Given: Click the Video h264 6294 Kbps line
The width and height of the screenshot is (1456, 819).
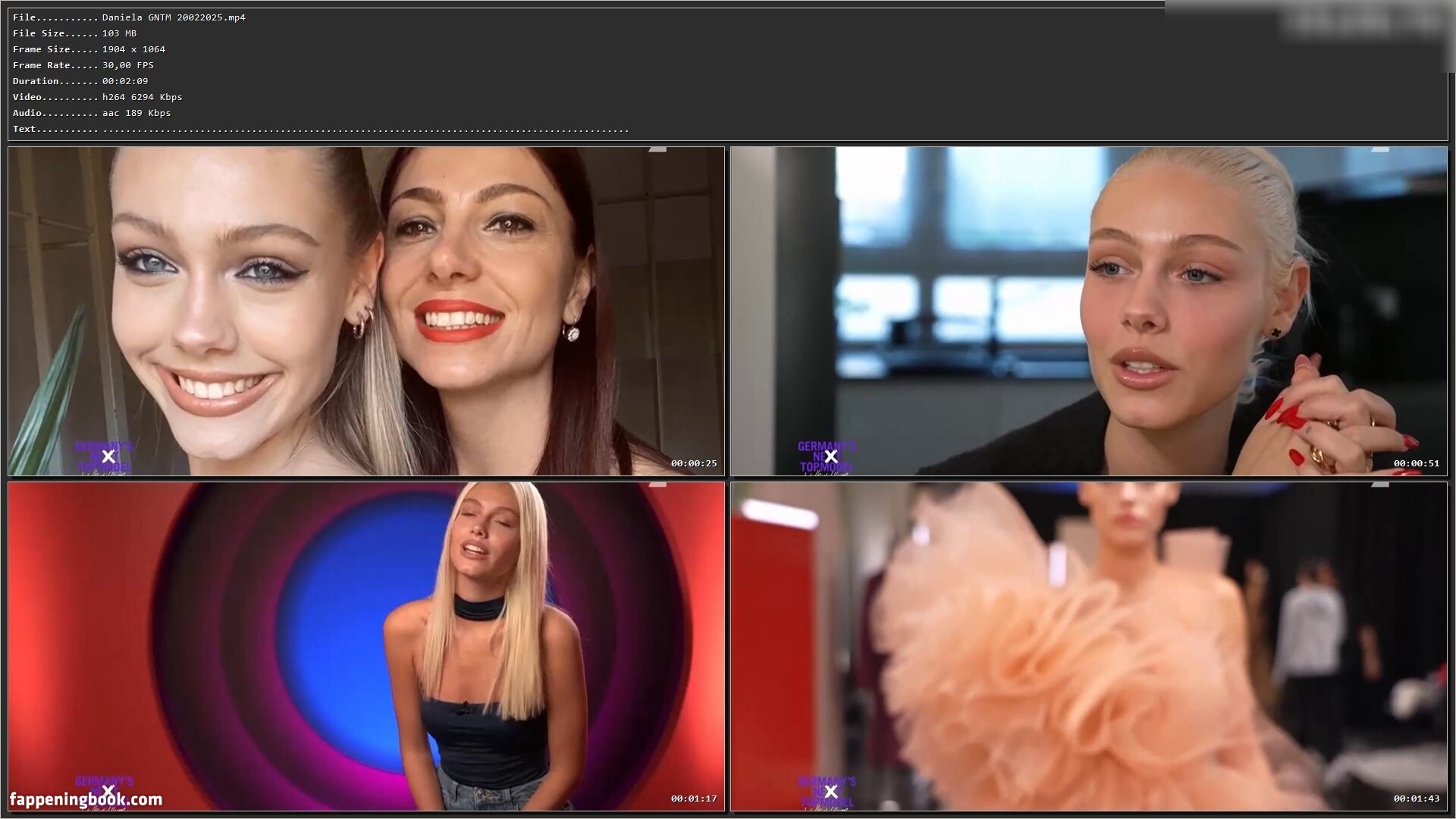Looking at the screenshot, I should click(142, 97).
